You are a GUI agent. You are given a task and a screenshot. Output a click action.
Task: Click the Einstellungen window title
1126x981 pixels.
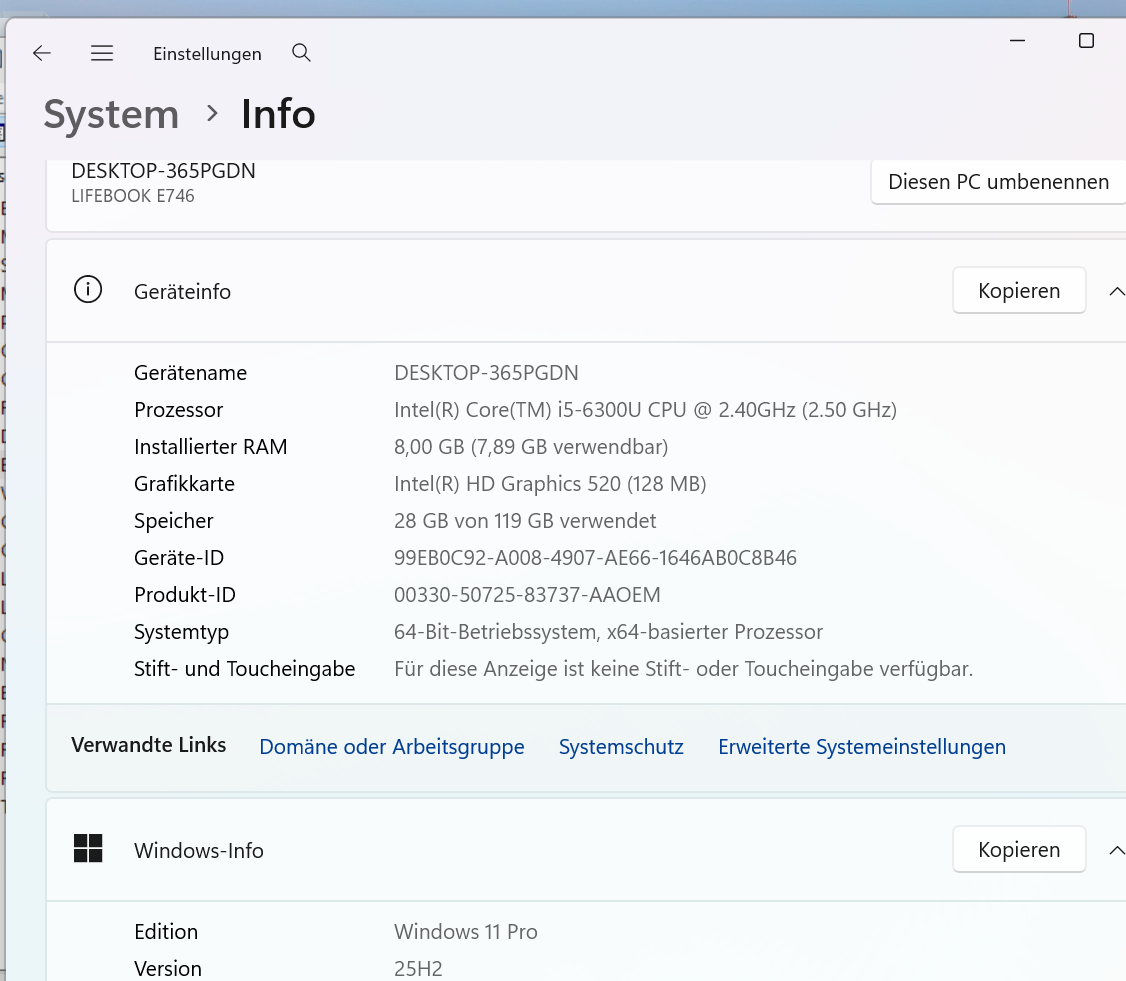(207, 54)
